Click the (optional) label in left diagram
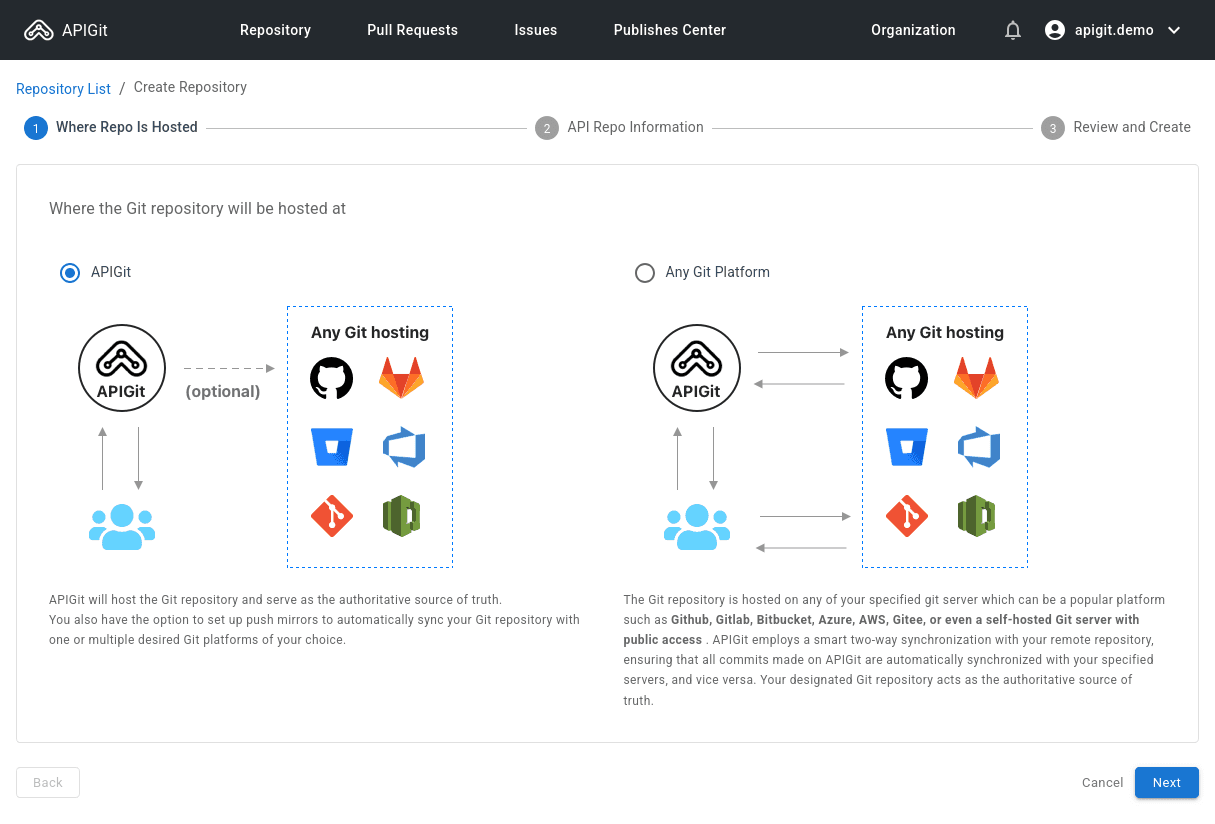Image resolution: width=1215 pixels, height=824 pixels. pyautogui.click(x=223, y=391)
